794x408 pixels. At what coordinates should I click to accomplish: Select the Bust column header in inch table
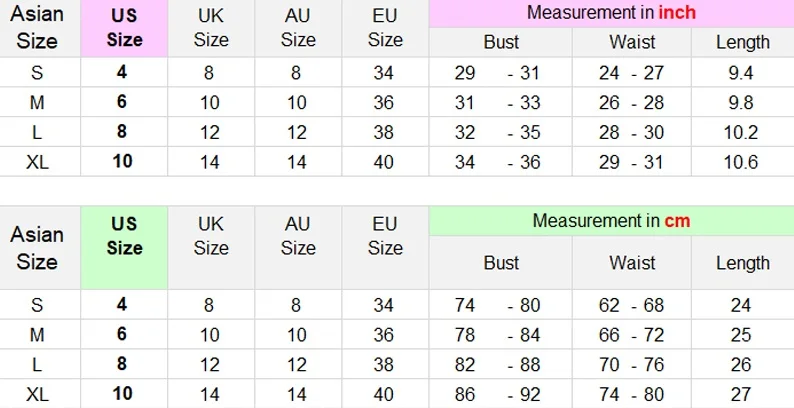pyautogui.click(x=501, y=42)
